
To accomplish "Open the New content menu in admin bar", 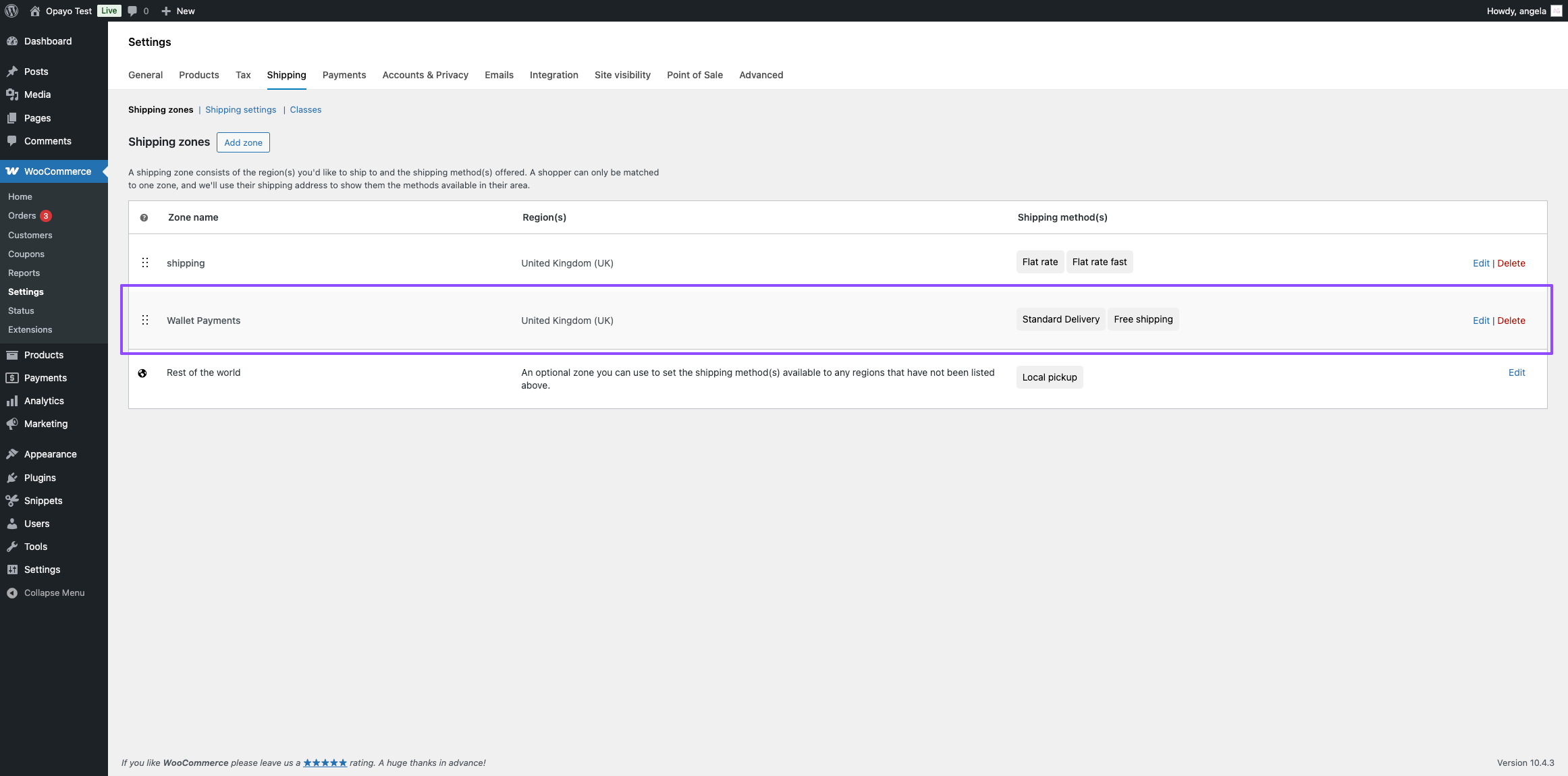I will 179,11.
